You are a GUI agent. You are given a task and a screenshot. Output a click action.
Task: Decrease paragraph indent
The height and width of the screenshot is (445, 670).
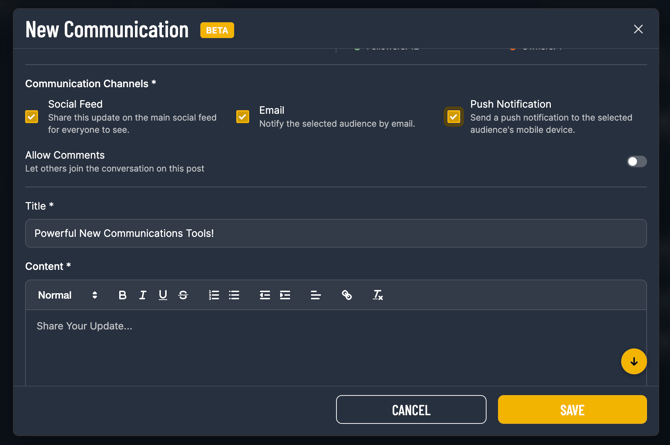click(265, 295)
